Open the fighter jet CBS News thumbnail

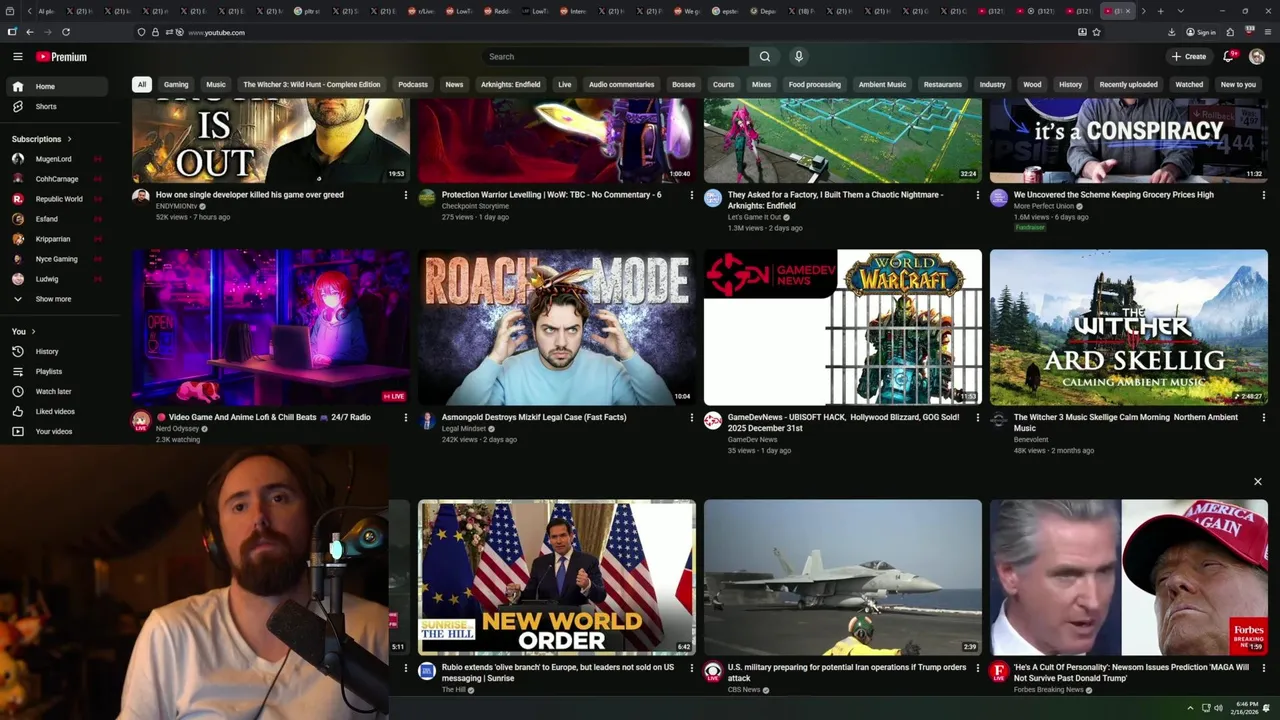(843, 577)
